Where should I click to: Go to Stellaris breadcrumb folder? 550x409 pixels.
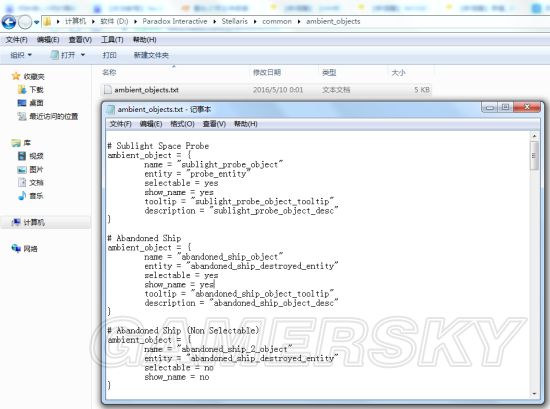[x=234, y=21]
